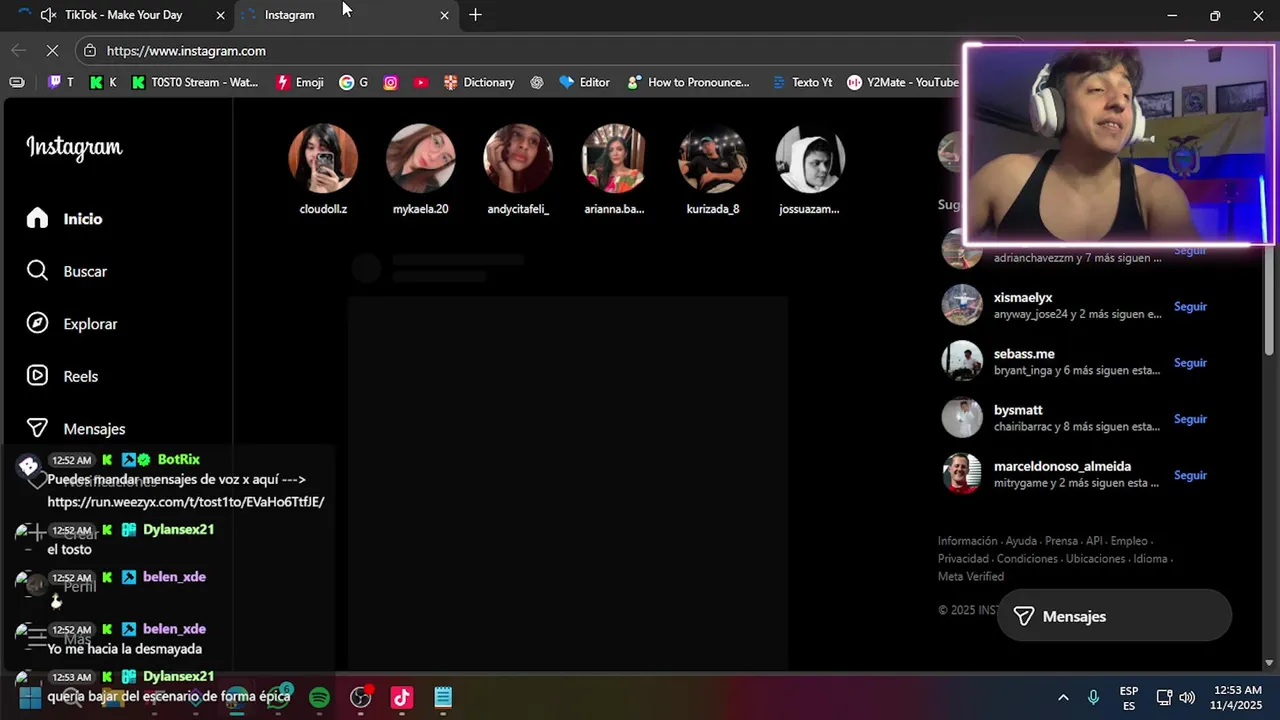Viewport: 1280px width, 720px height.
Task: Click sebass.me profile avatar
Action: pyautogui.click(x=962, y=361)
